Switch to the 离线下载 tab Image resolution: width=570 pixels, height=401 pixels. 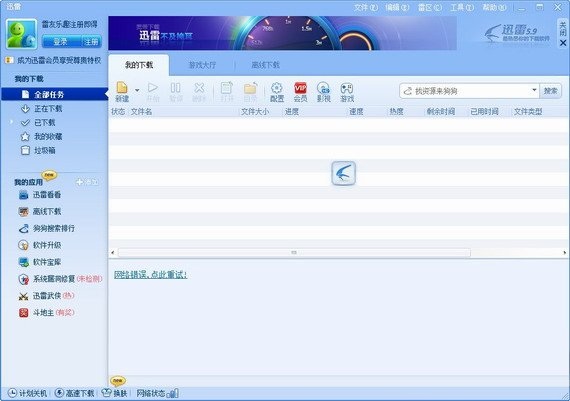pos(266,65)
